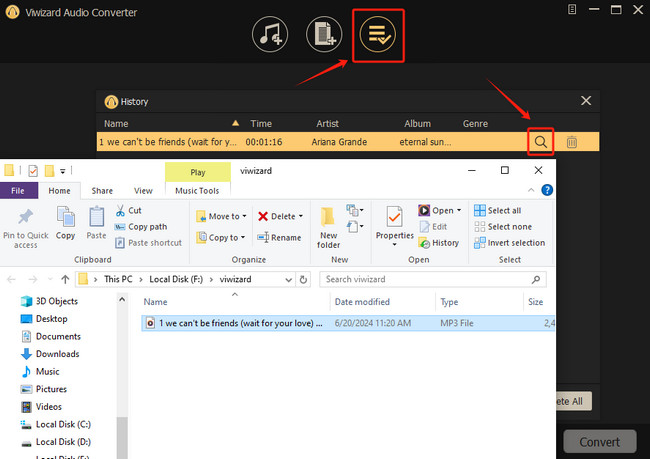650x459 pixels.
Task: Open the recent locations dropdown arrow
Action: coord(50,279)
